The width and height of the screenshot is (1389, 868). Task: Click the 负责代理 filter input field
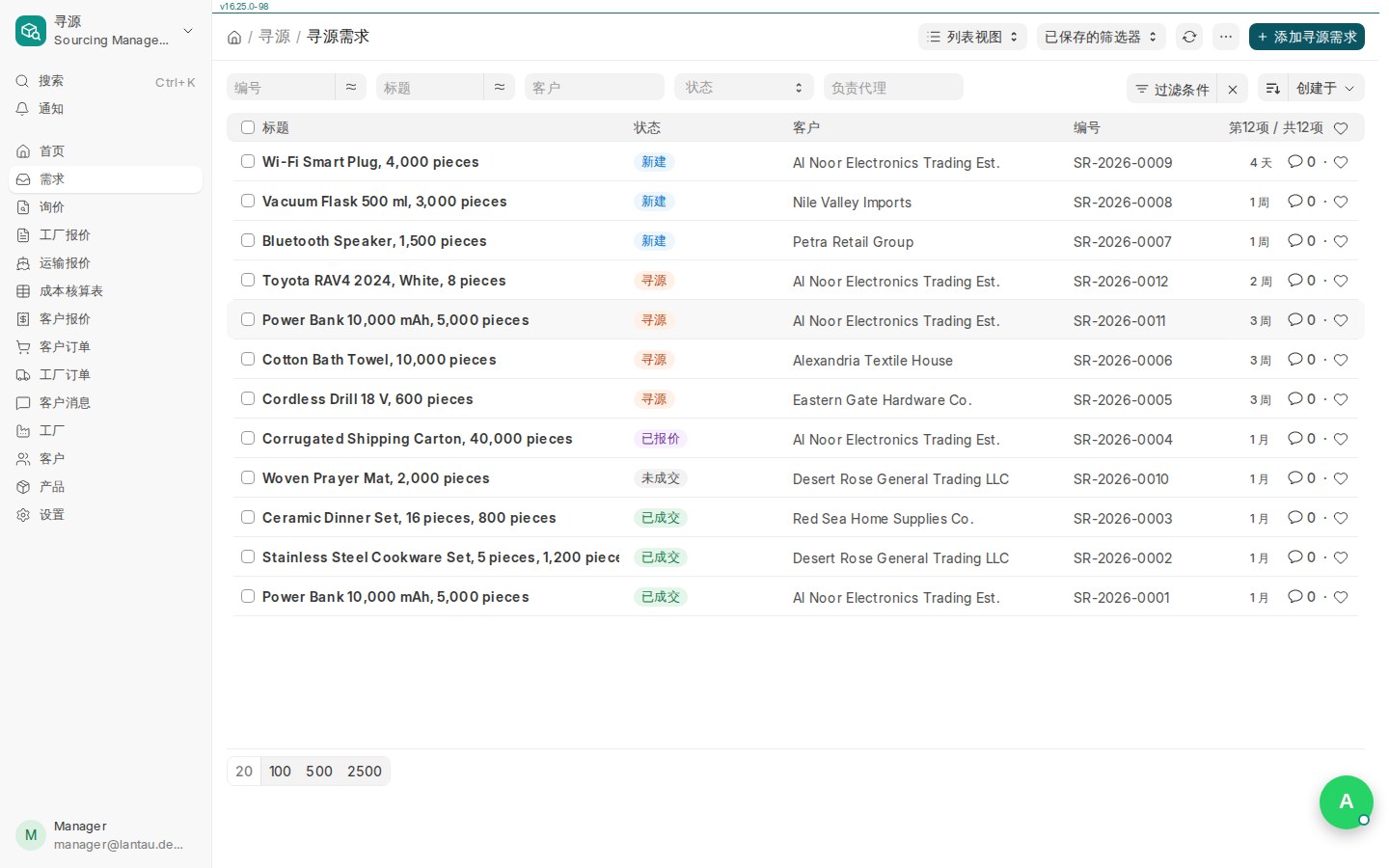893,87
